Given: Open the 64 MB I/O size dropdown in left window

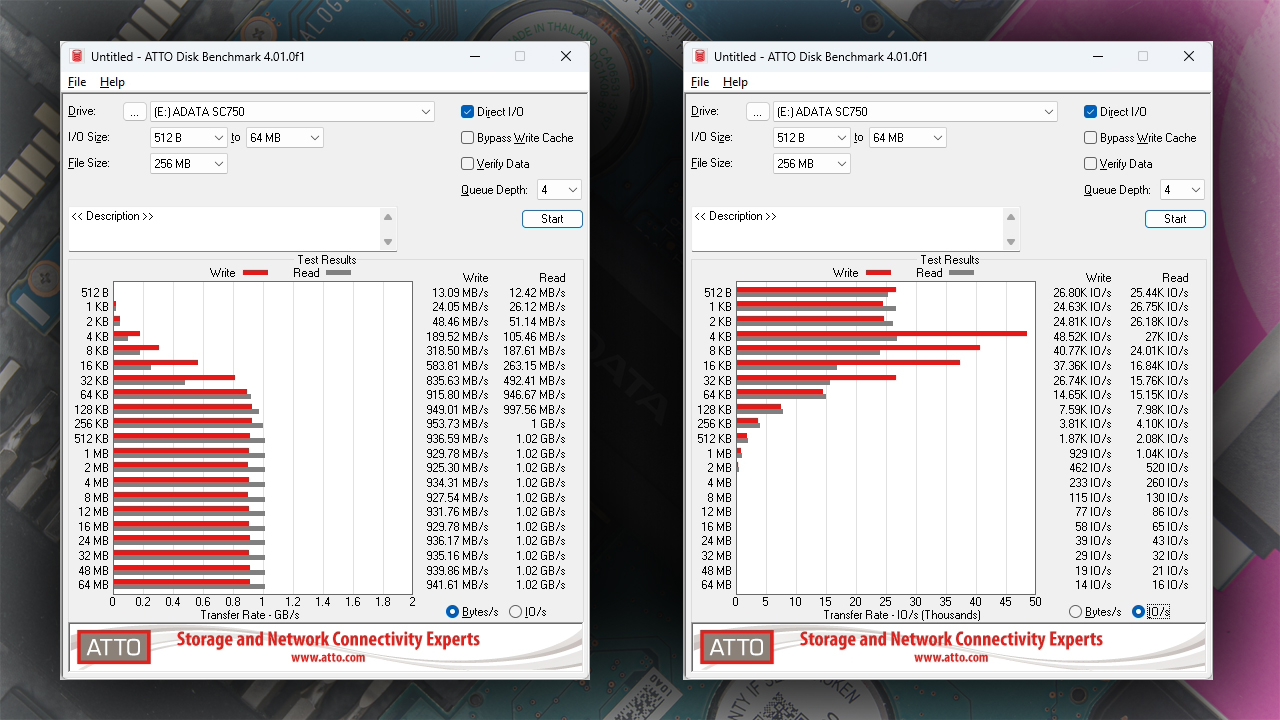Looking at the screenshot, I should [x=284, y=138].
